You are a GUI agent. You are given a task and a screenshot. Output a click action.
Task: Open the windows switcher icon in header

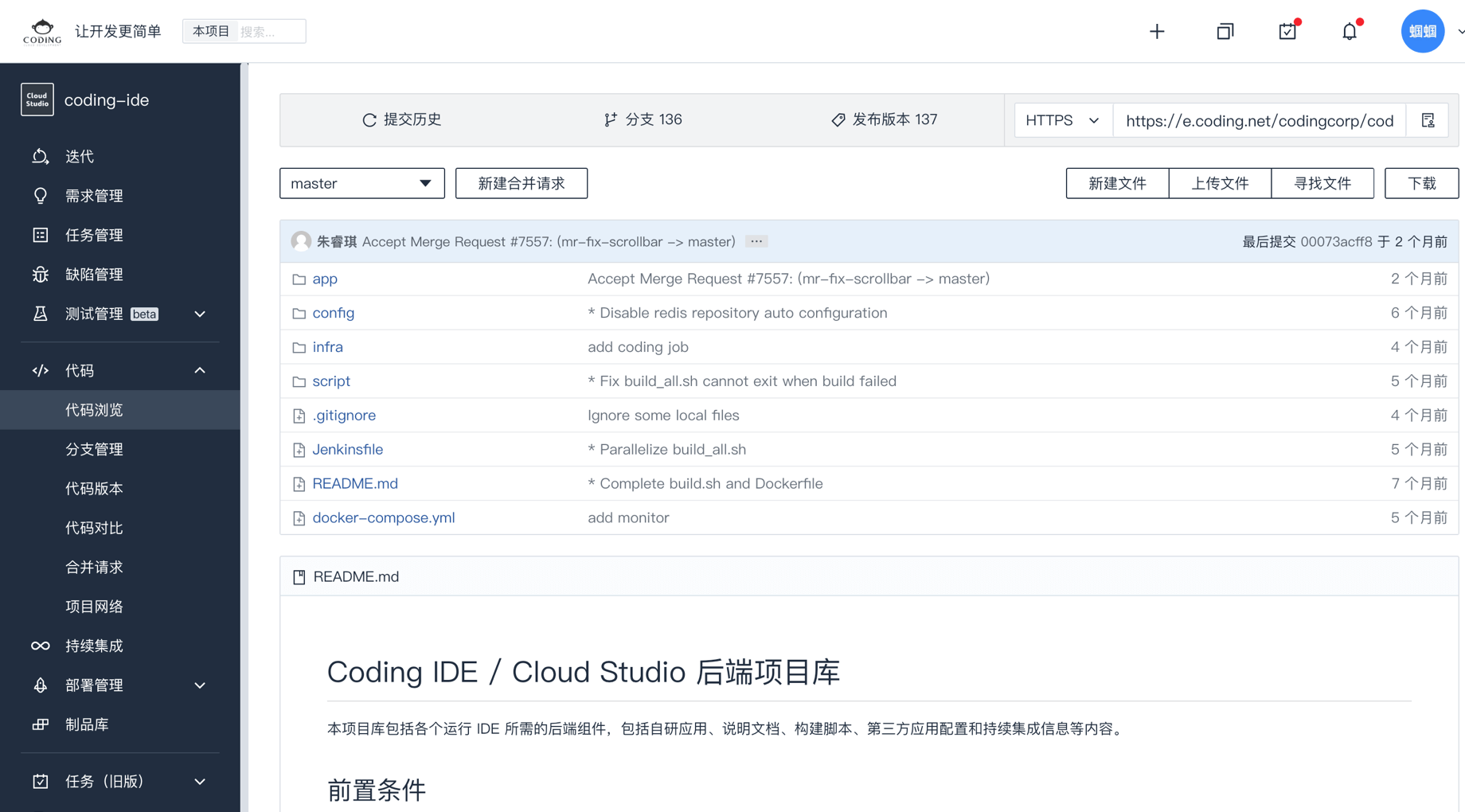click(1225, 31)
